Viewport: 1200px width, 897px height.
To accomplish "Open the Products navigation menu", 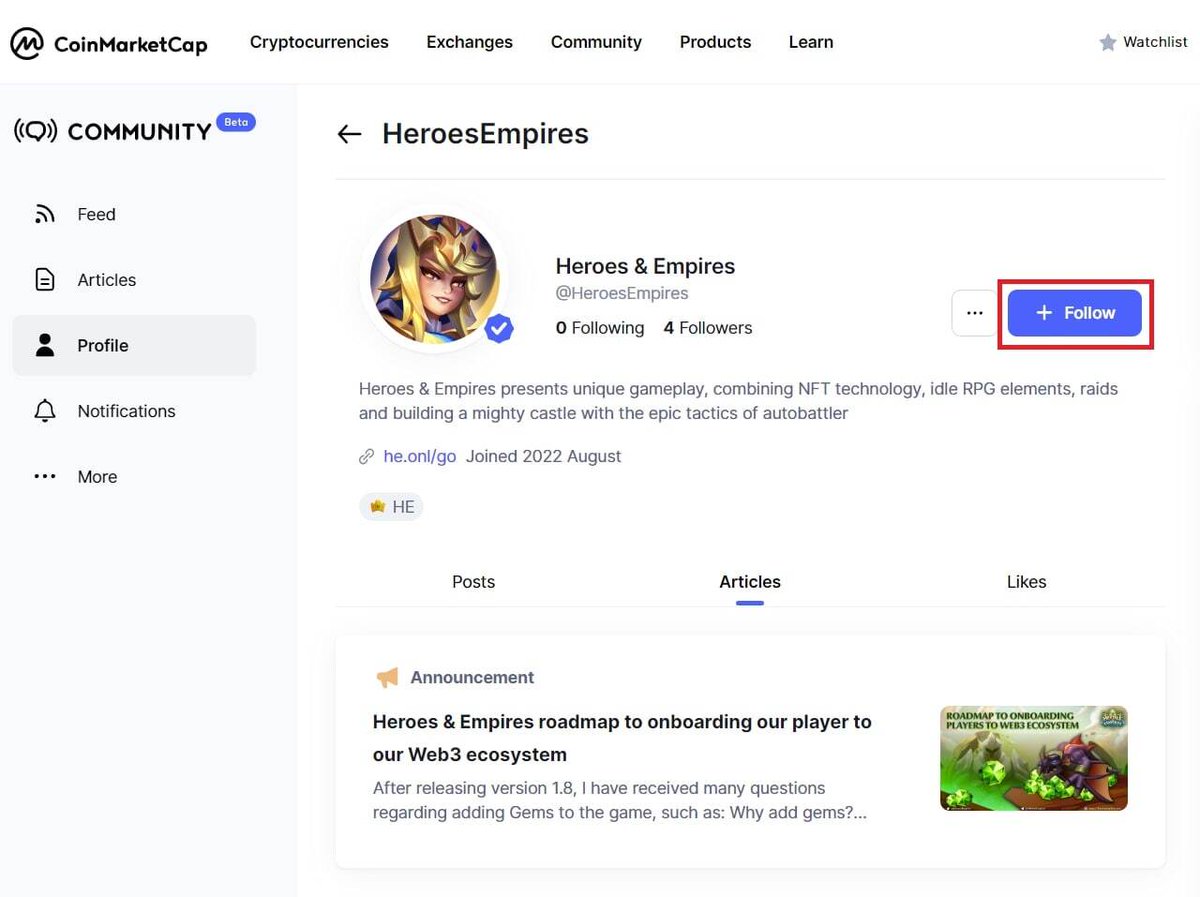I will click(715, 42).
